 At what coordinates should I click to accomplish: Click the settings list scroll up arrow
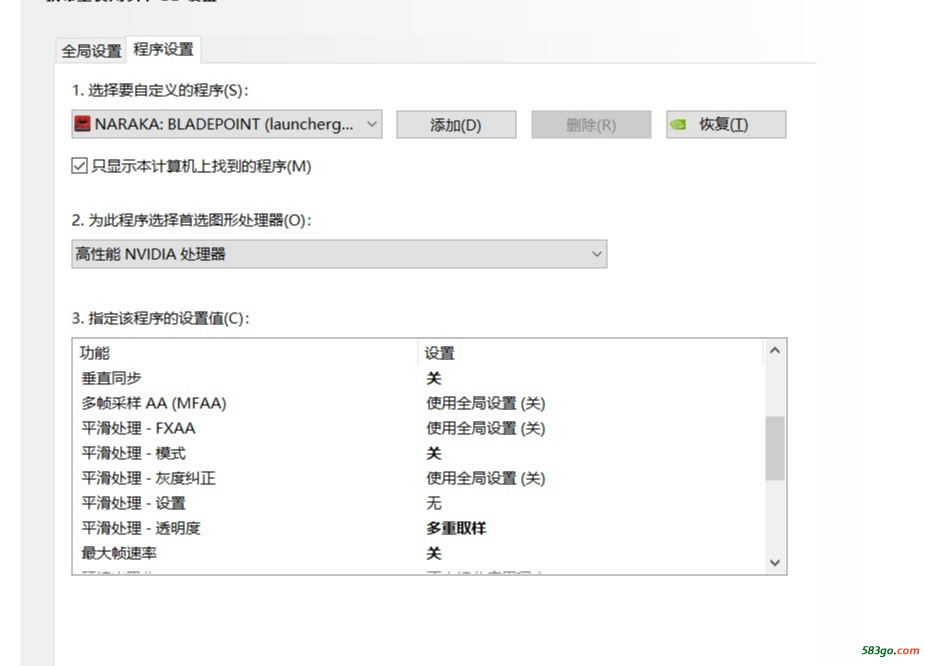(x=775, y=350)
